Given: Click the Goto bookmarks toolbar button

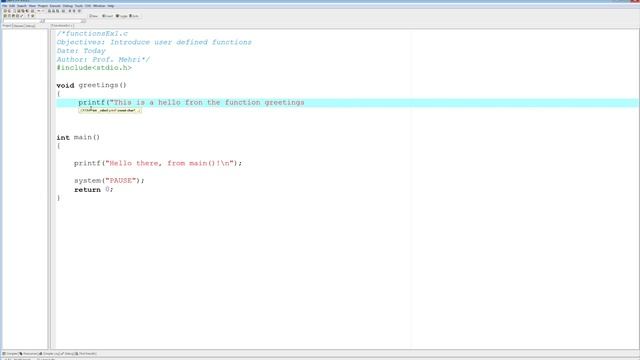Looking at the screenshot, I should 134,16.
